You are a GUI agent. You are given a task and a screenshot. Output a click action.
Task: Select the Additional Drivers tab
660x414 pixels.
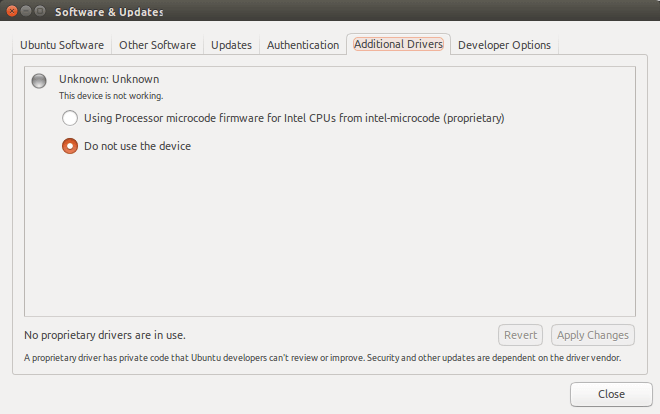[x=398, y=44]
